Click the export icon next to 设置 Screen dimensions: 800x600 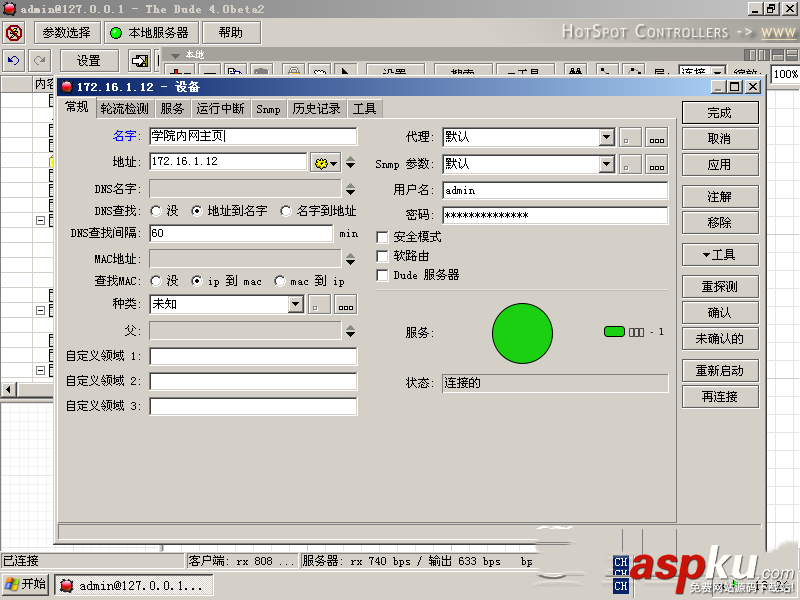point(139,61)
